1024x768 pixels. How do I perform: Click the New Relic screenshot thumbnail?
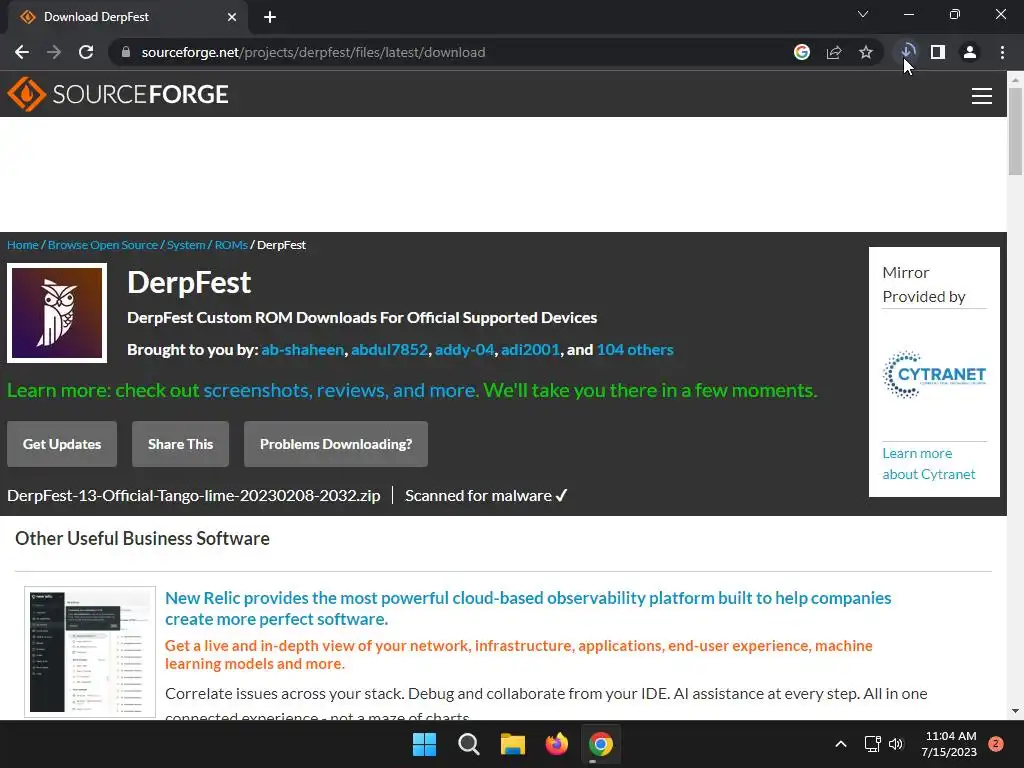coord(90,652)
